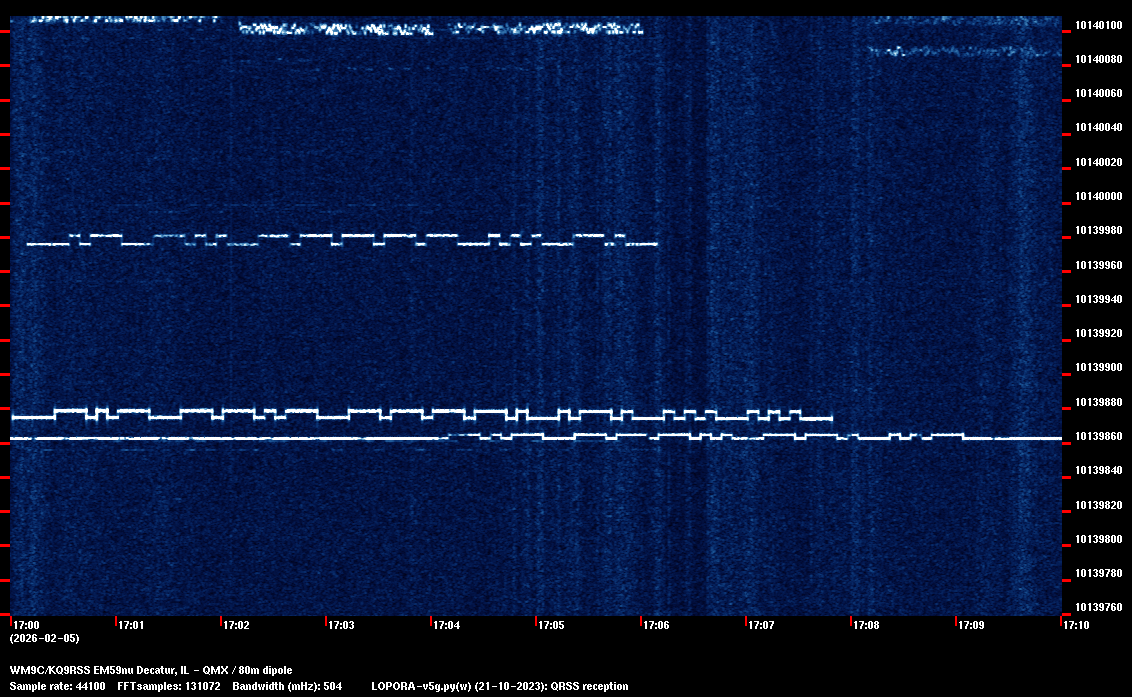
Task: Click the WM9C/KQ9RSS station caption text
Action: tap(151, 670)
